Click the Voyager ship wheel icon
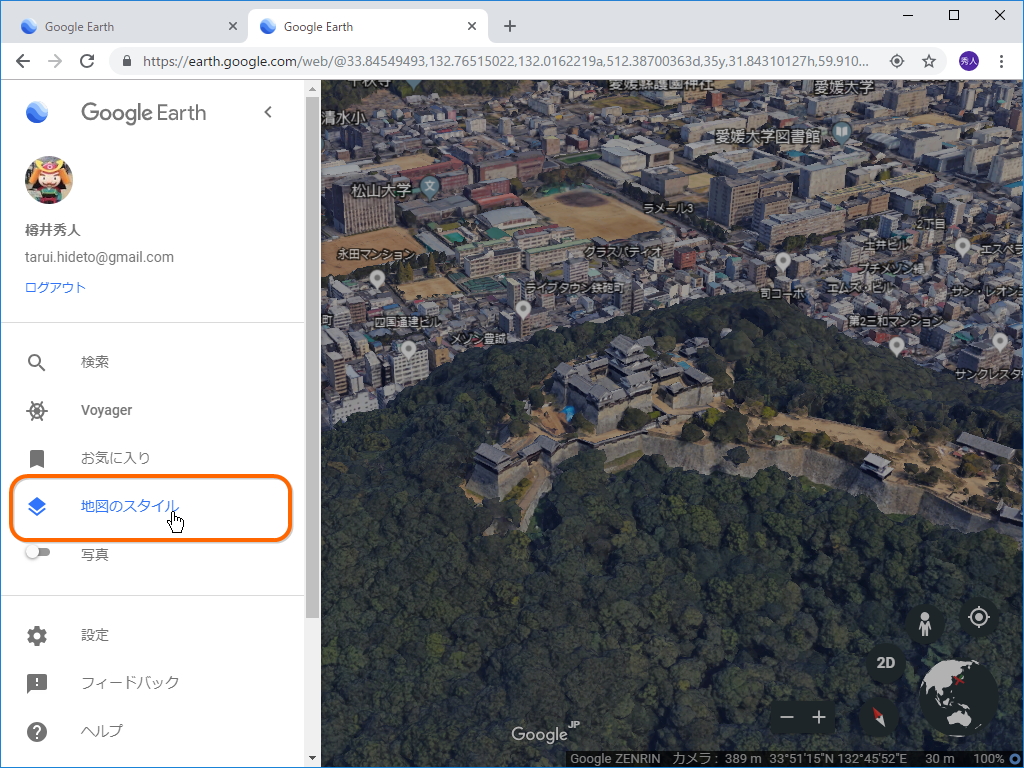 (37, 410)
